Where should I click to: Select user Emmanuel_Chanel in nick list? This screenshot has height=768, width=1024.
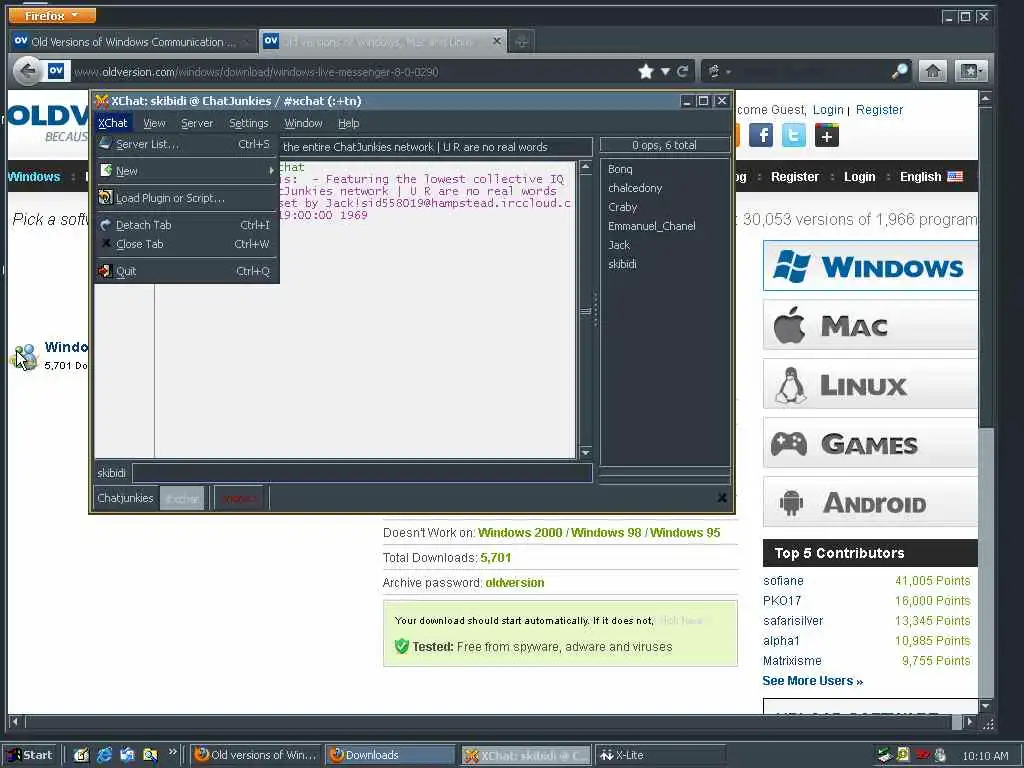click(x=651, y=226)
